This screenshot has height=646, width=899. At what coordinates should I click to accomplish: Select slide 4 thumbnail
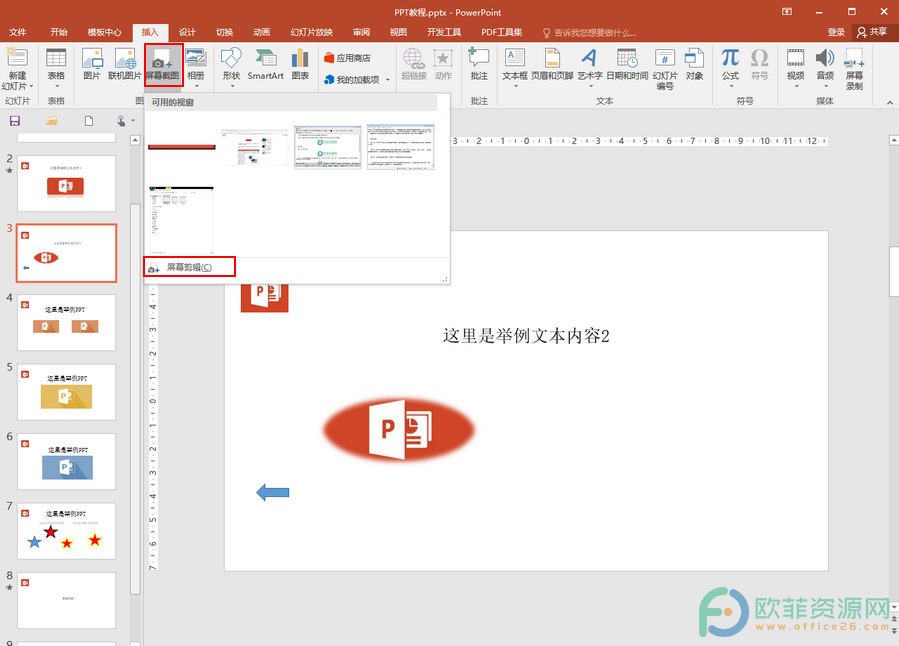pos(67,323)
